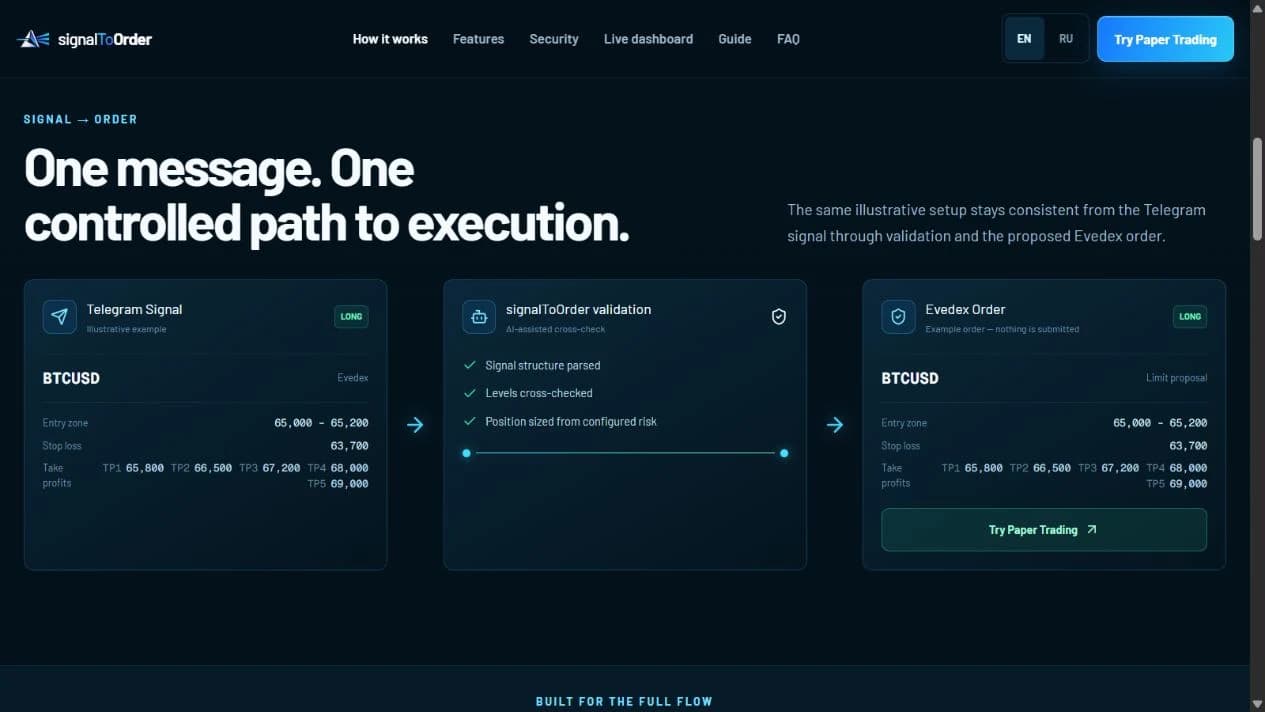
Task: Click the scrollbar up arrow
Action: pos(1257,8)
